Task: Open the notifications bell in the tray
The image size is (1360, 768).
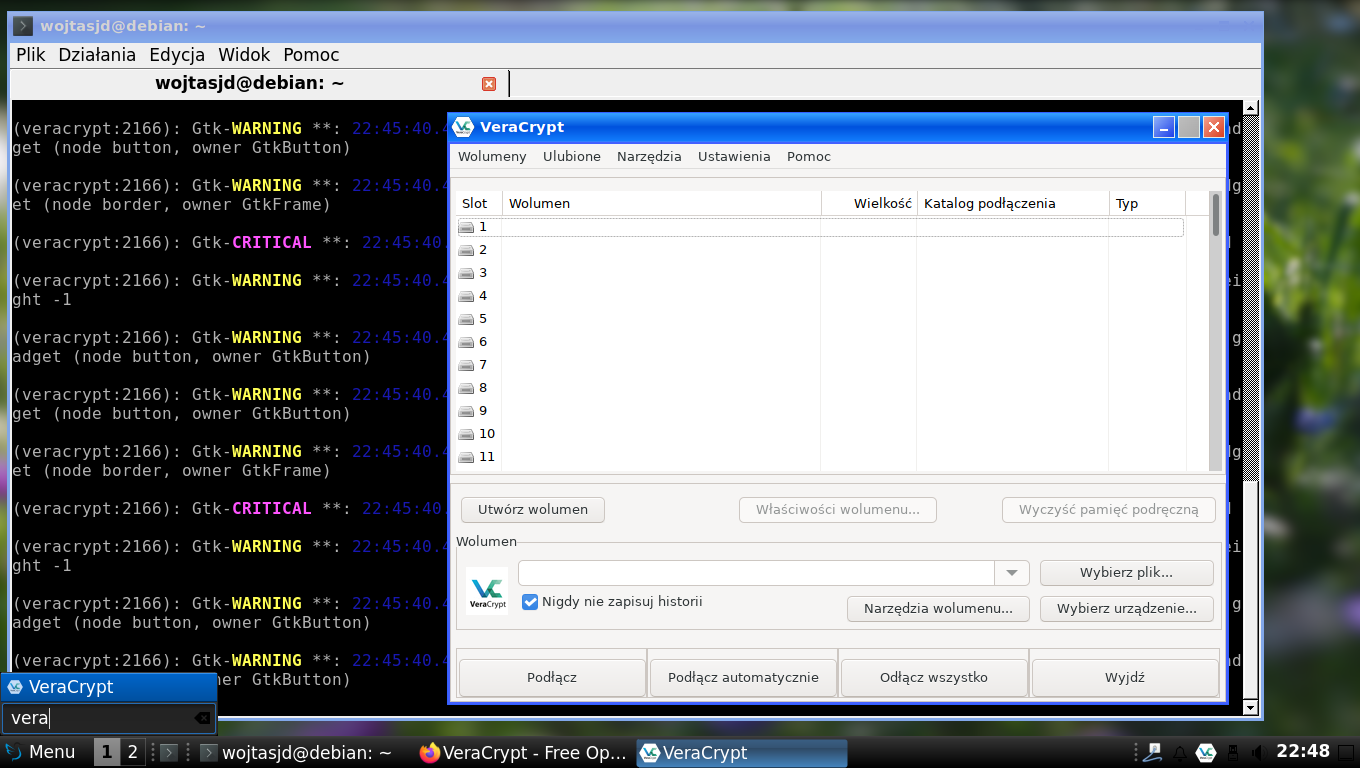Action: pos(1180,752)
